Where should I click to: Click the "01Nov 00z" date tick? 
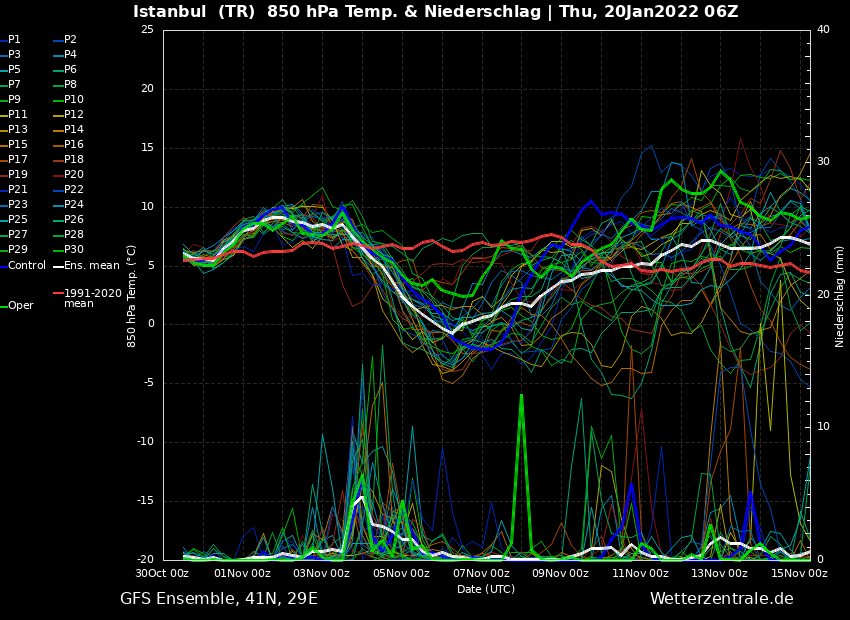tap(243, 573)
